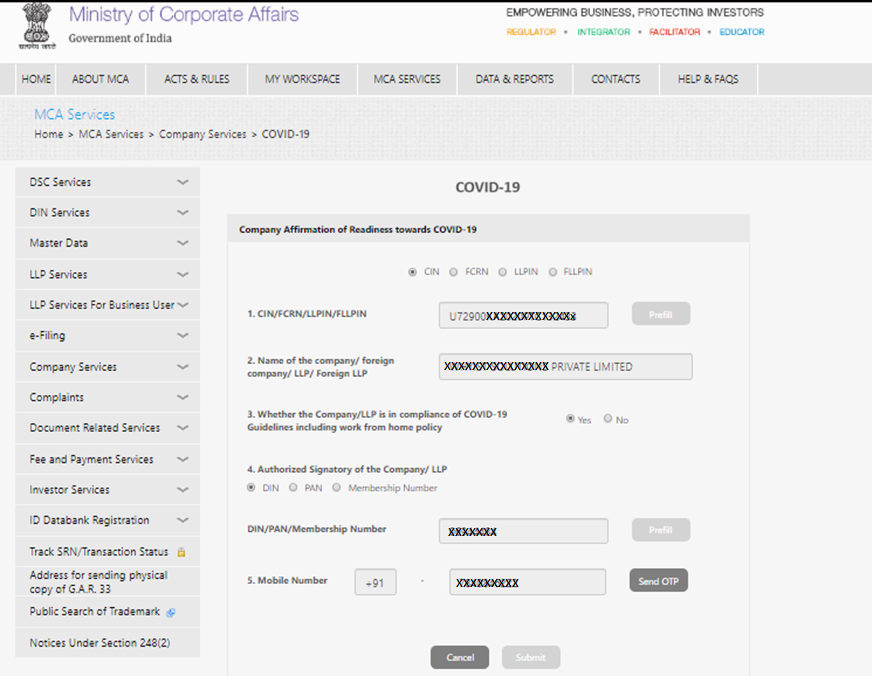Open the CONTACTS menu

click(616, 79)
